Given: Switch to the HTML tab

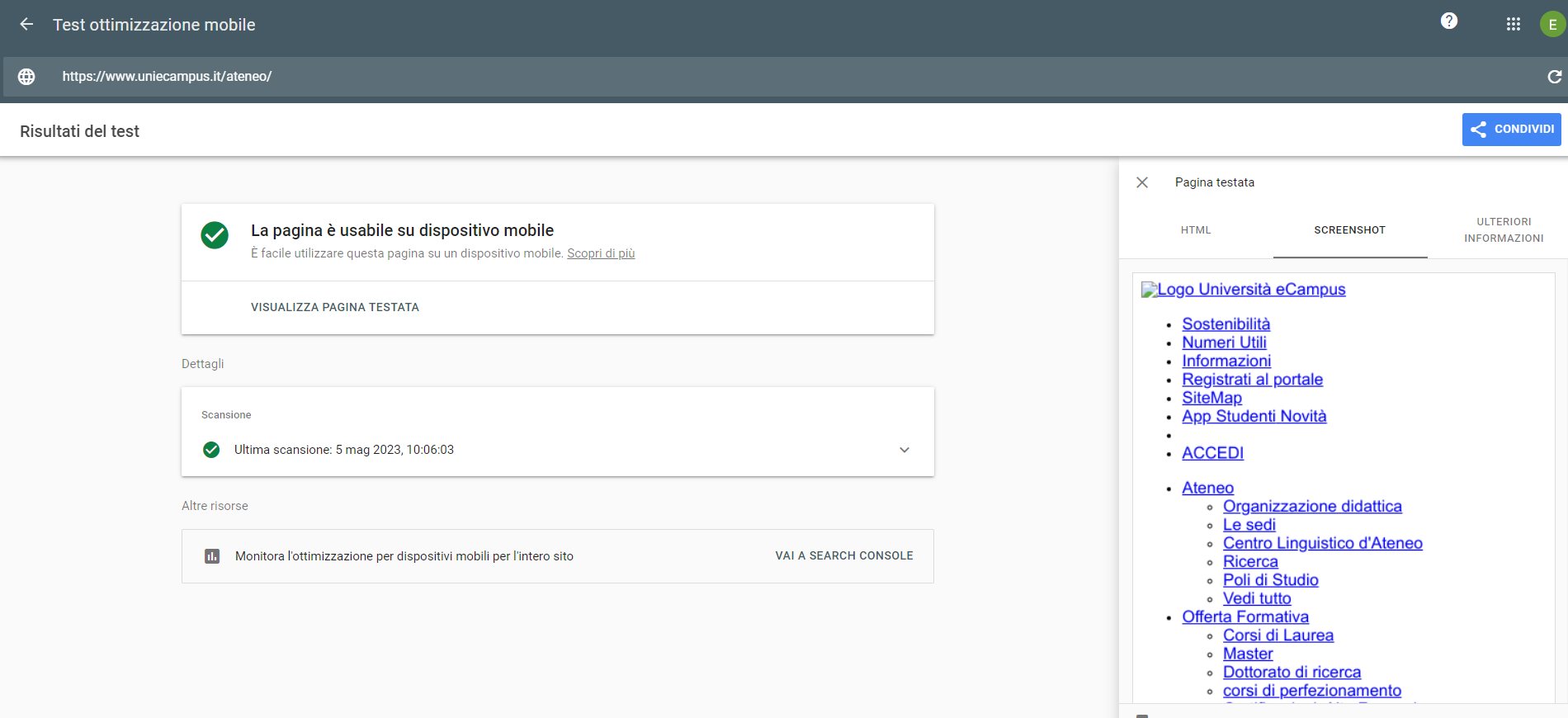Looking at the screenshot, I should tap(1196, 230).
